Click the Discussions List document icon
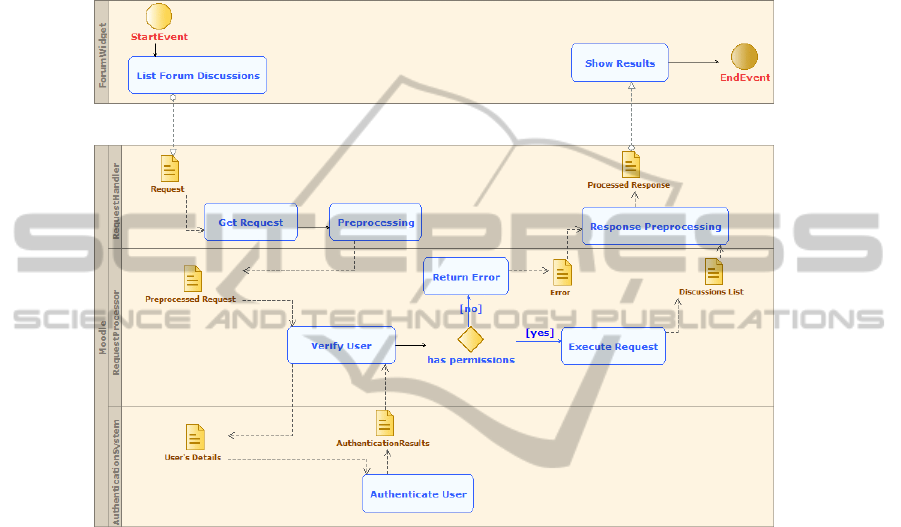Image resolution: width=901 pixels, height=527 pixels. coord(713,272)
